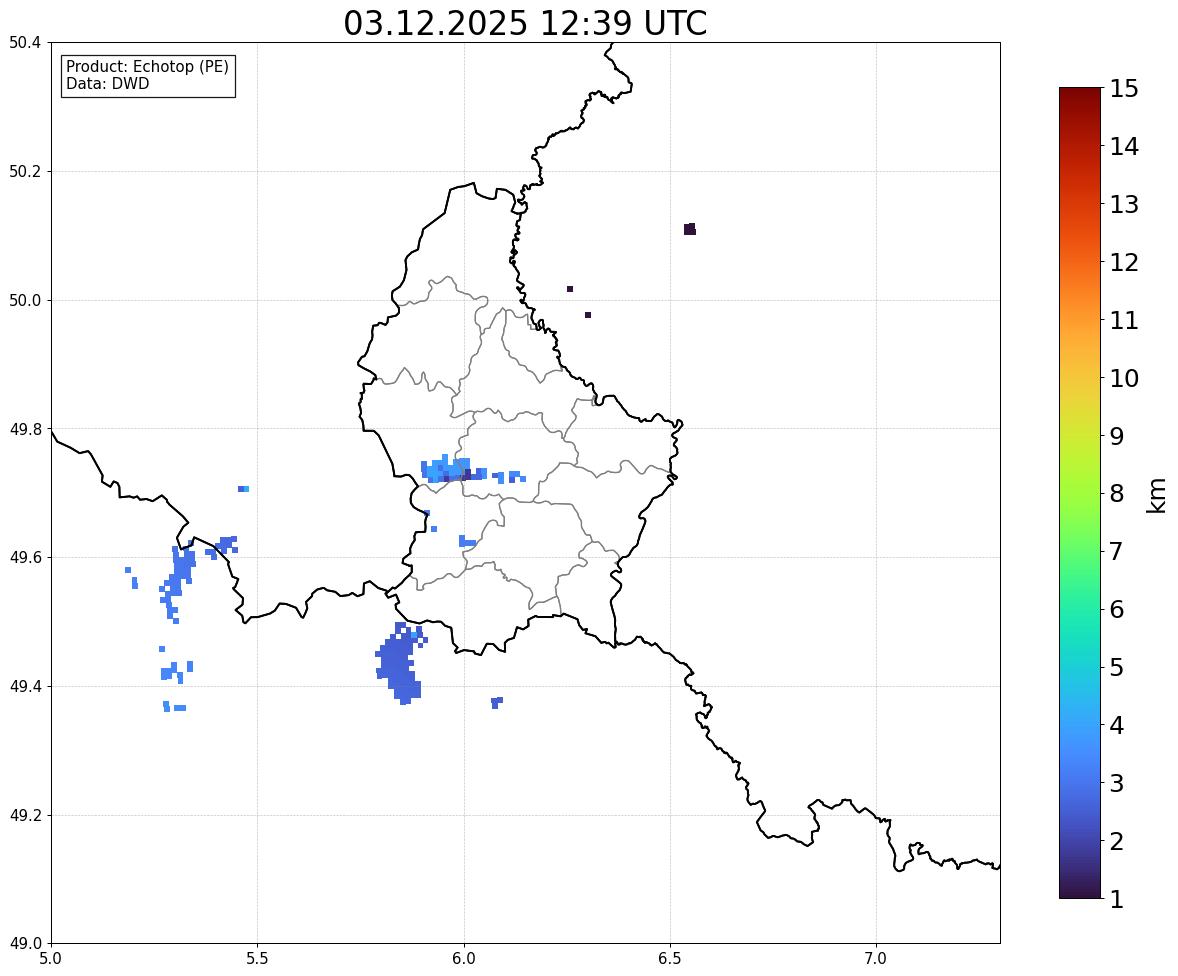
Task: Click the colorbar tick label 14
Action: click(x=1124, y=147)
